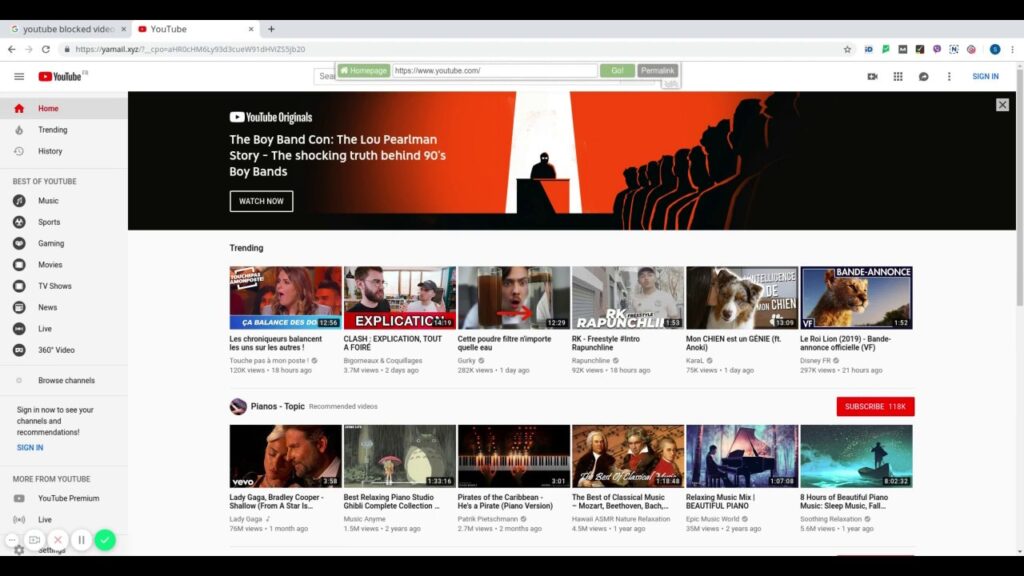Open a new browser tab

(271, 29)
